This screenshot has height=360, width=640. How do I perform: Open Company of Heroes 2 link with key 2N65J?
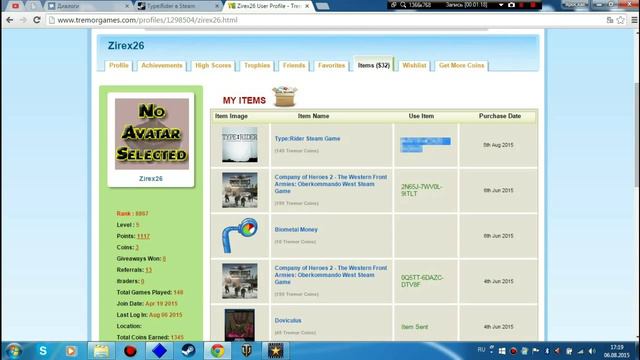331,184
